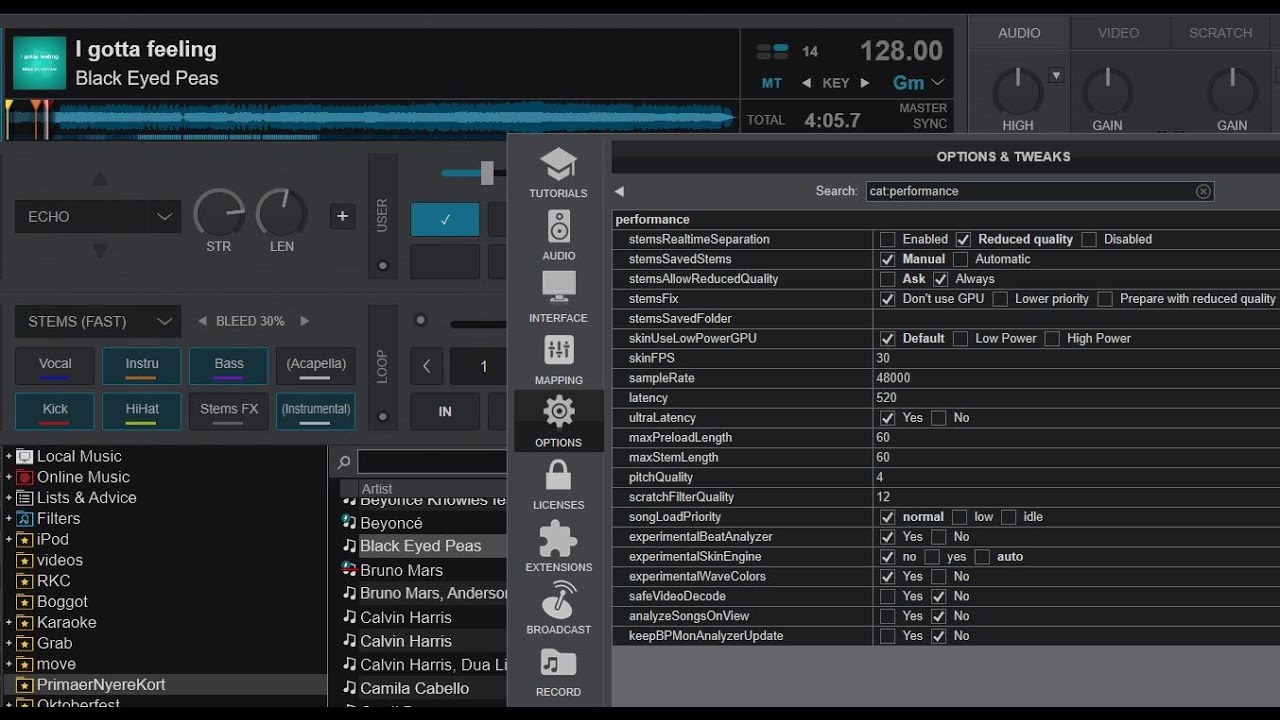This screenshot has height=720, width=1280.
Task: Check stemsAllowReducedQuality Ask option
Action: tap(887, 279)
